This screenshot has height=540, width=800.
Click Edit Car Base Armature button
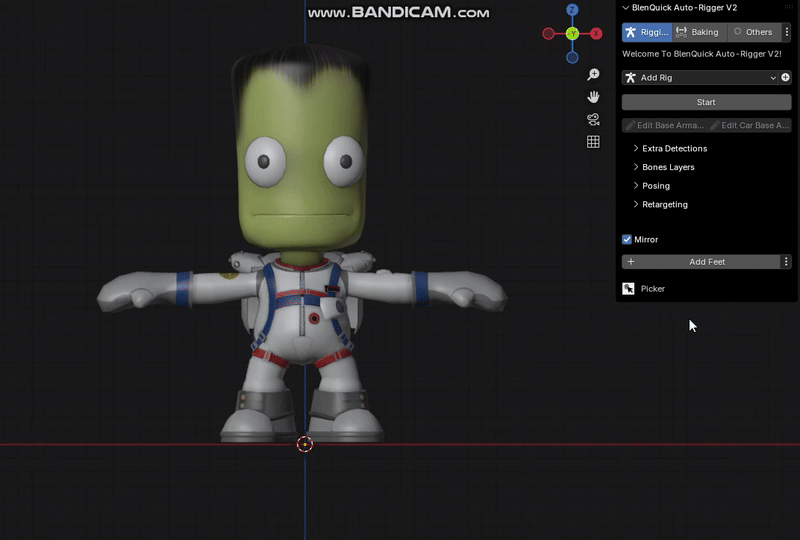749,125
